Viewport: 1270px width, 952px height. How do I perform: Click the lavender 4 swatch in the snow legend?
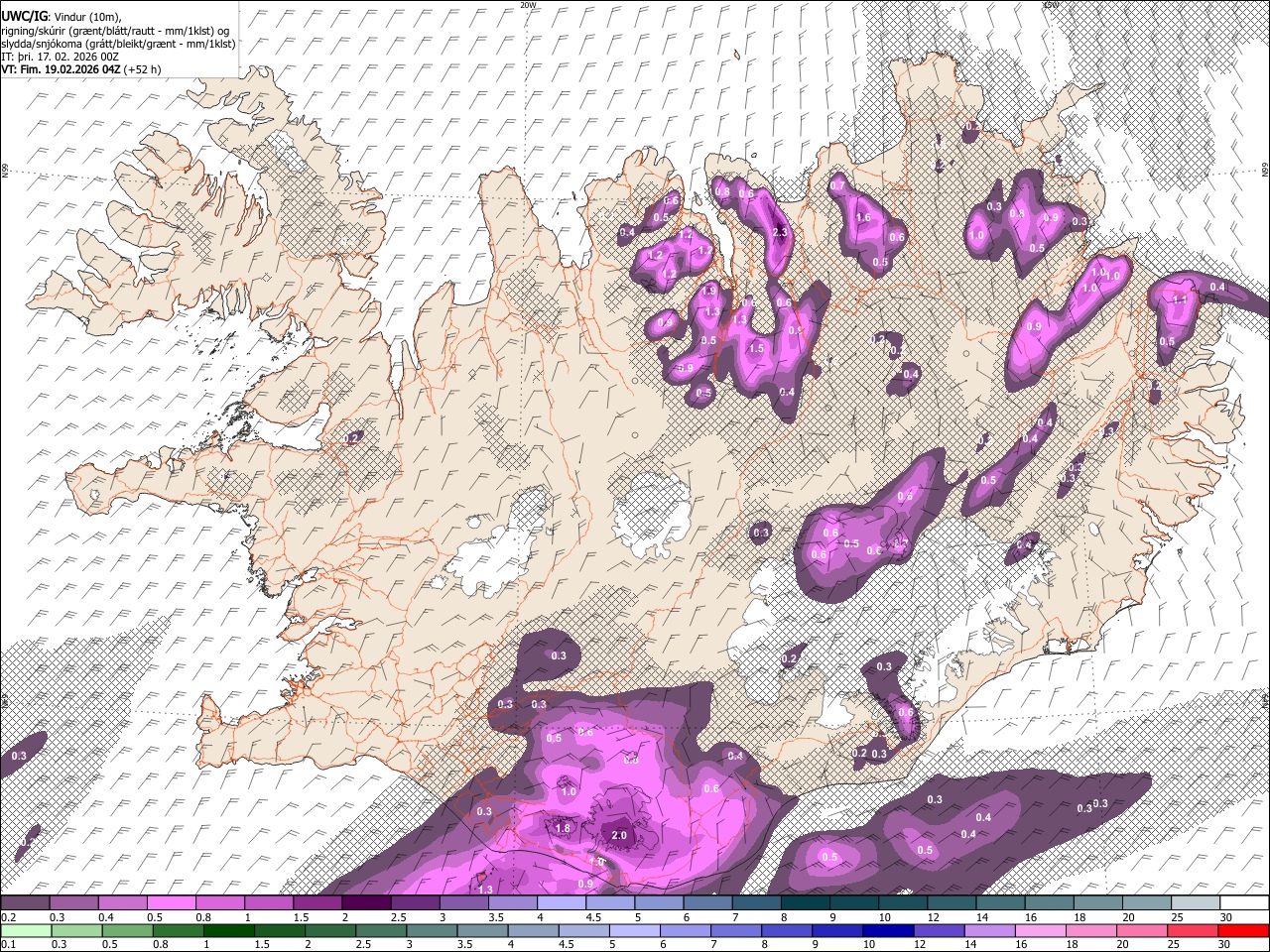(x=562, y=903)
